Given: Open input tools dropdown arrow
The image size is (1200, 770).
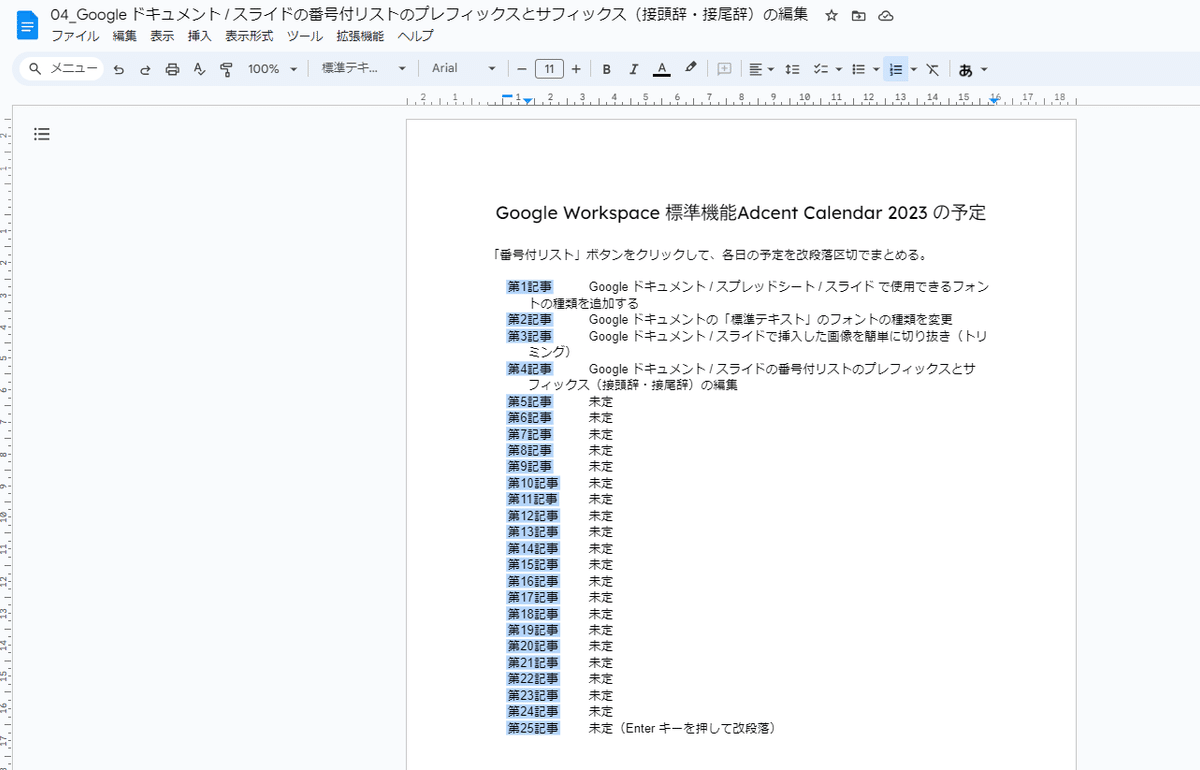Looking at the screenshot, I should coord(984,69).
